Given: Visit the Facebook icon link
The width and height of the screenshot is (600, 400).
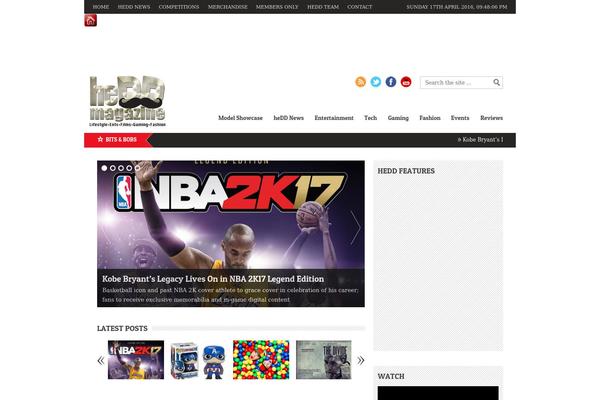Looking at the screenshot, I should click(x=391, y=82).
